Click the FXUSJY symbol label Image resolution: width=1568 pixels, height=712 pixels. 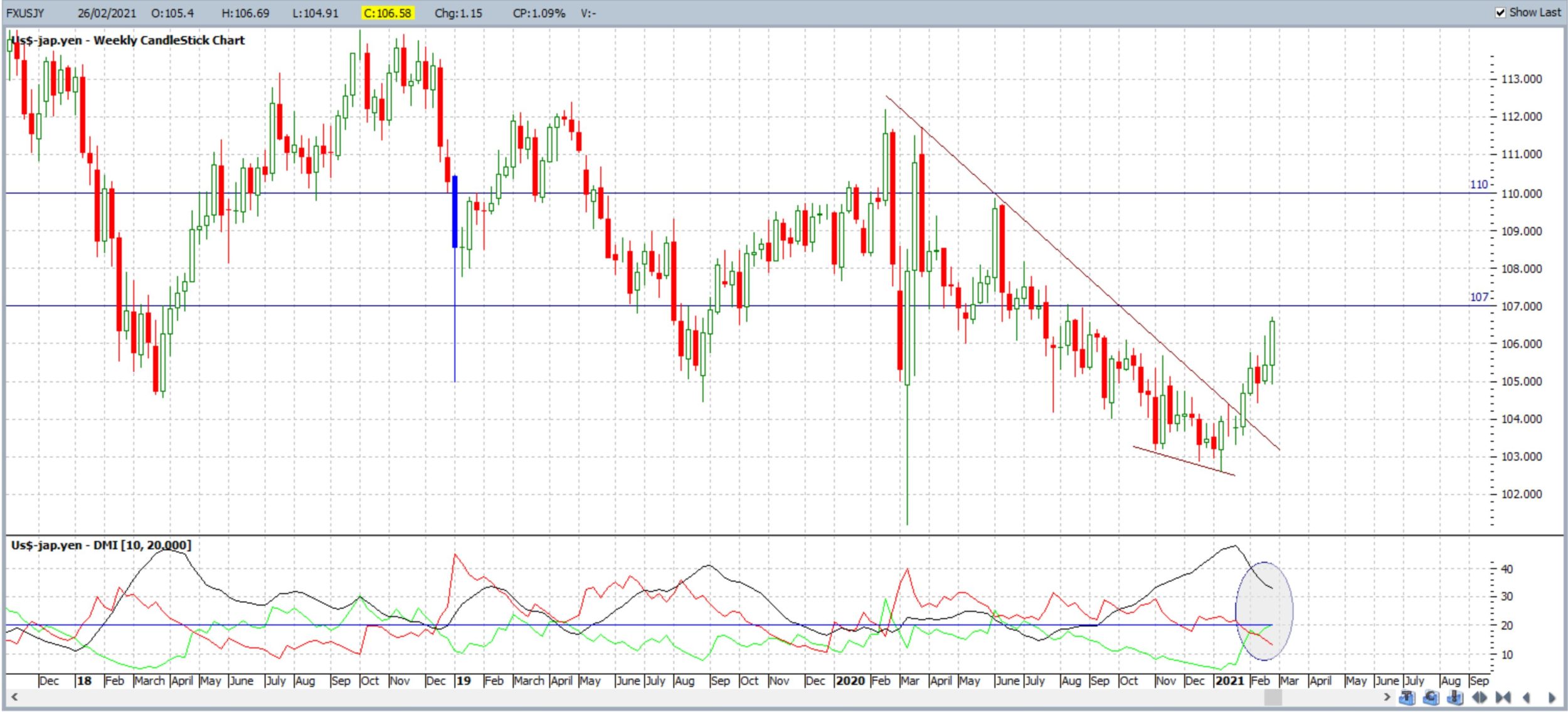[25, 13]
